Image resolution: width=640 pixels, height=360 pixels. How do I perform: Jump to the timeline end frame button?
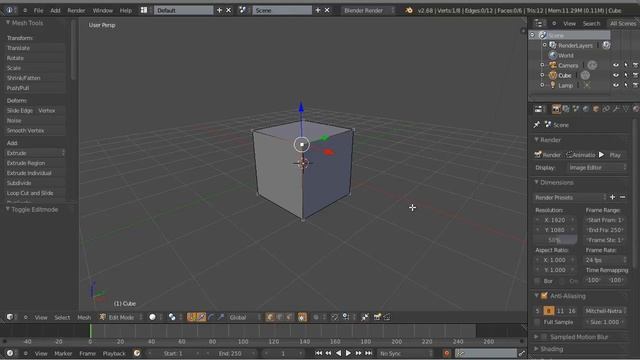click(x=369, y=353)
